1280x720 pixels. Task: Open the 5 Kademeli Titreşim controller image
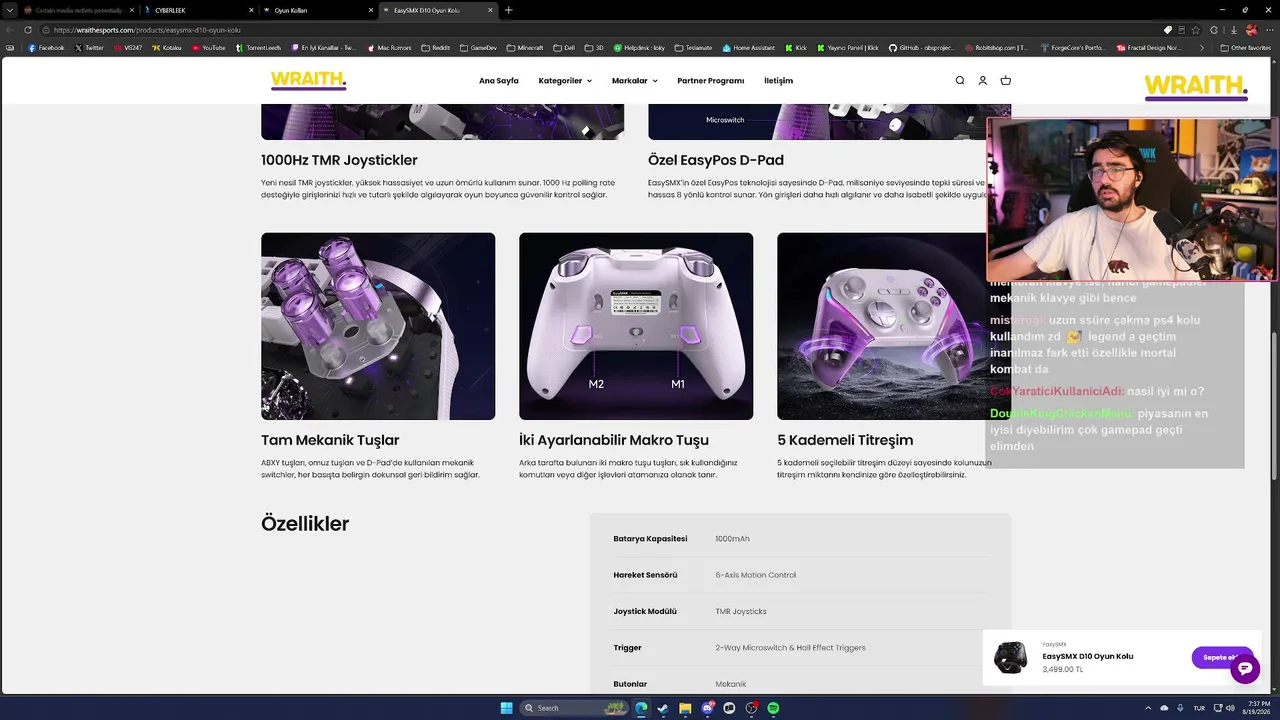[894, 326]
